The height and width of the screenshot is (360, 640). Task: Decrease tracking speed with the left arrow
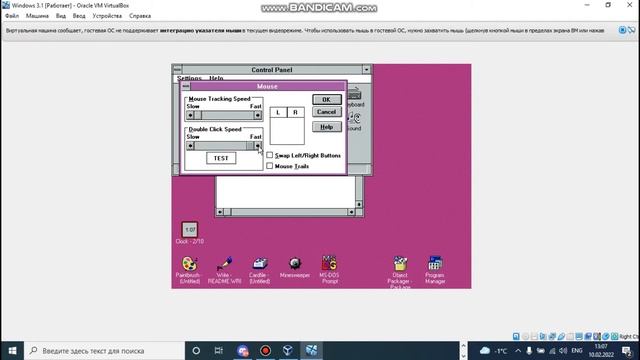tap(190, 116)
